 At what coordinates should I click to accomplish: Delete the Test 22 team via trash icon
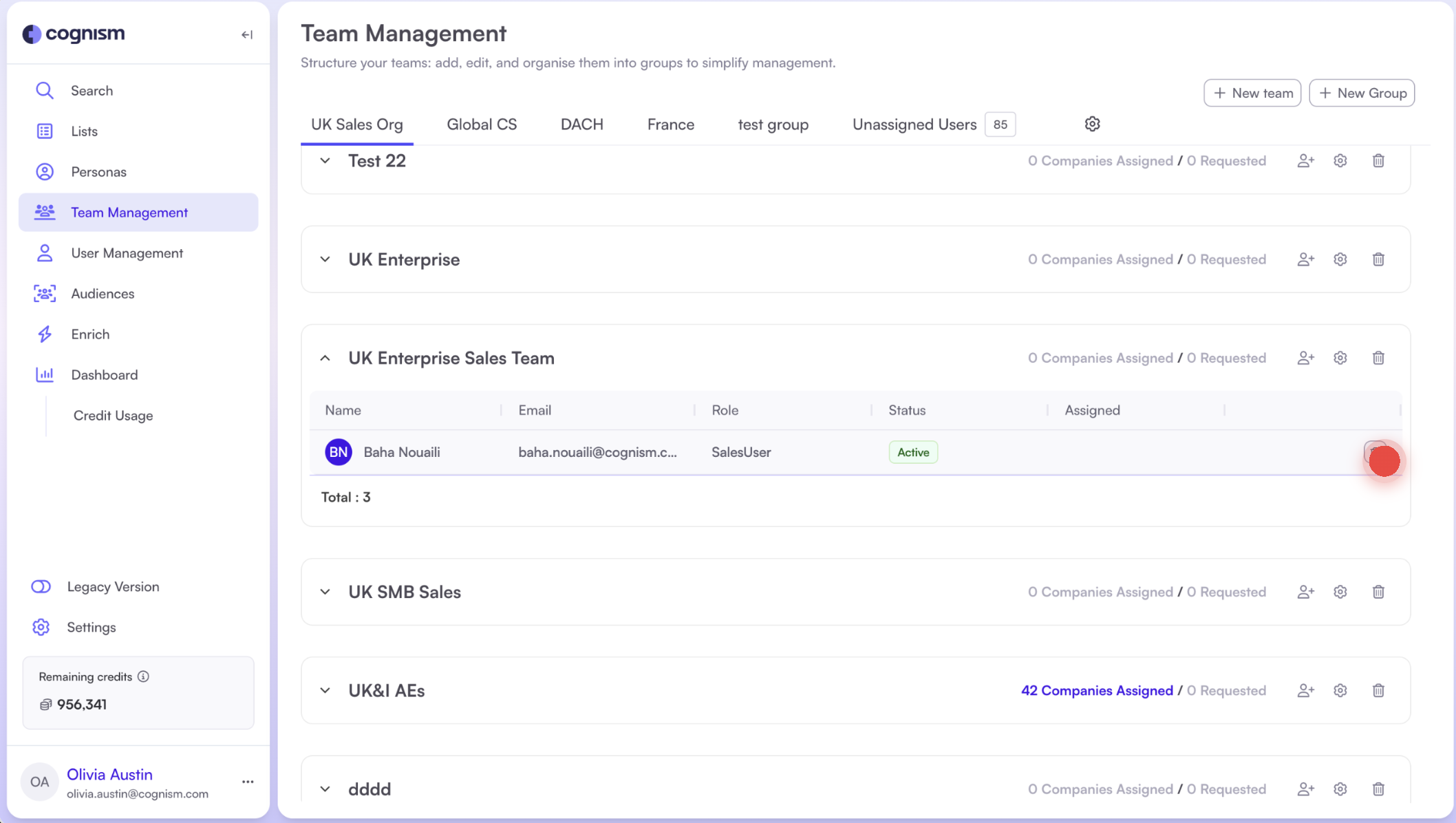point(1378,160)
